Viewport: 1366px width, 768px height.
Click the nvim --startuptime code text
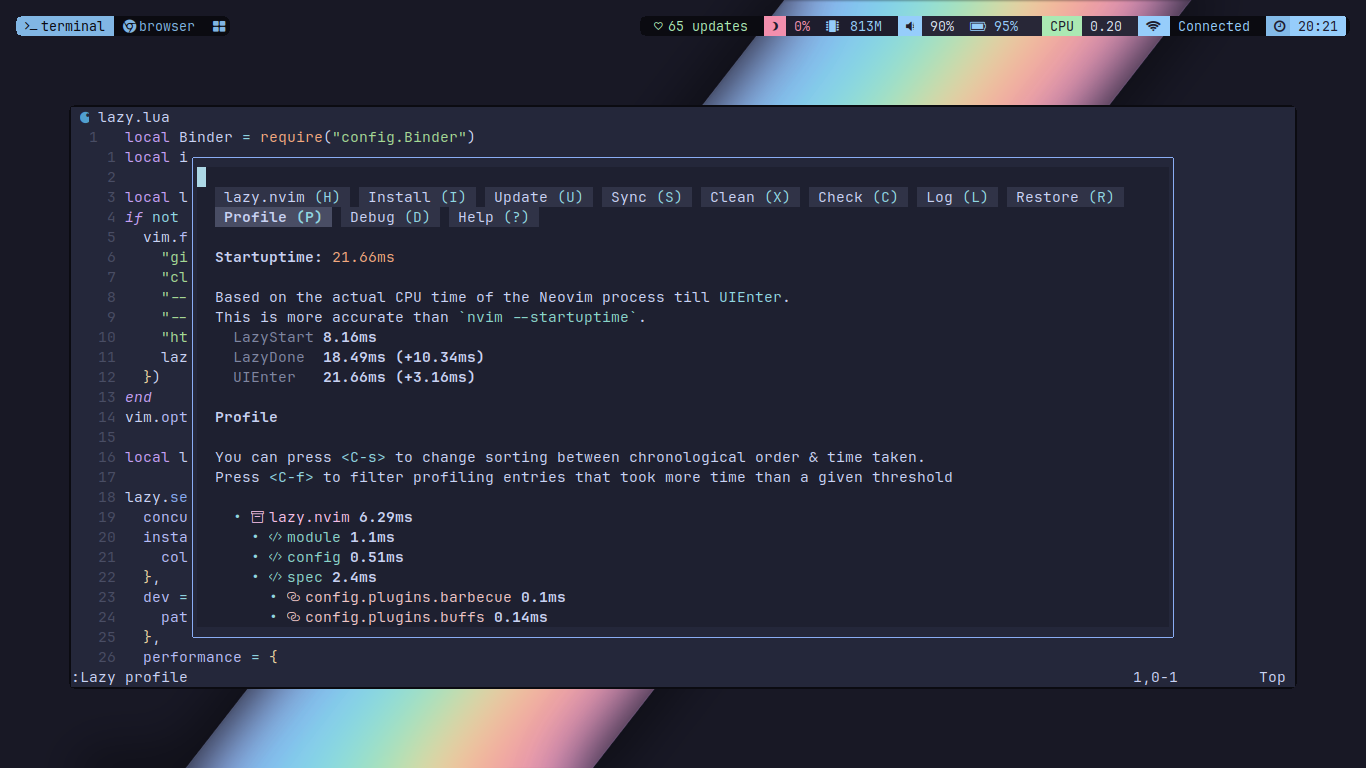point(552,317)
